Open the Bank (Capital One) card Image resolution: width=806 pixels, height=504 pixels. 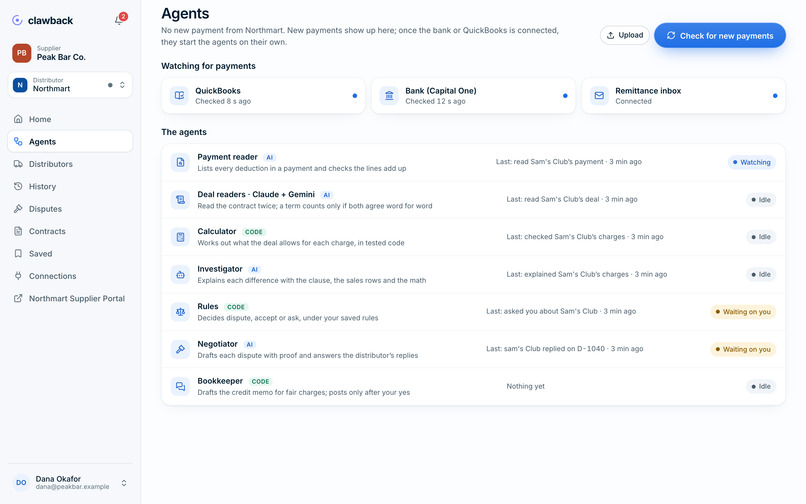[x=473, y=96]
